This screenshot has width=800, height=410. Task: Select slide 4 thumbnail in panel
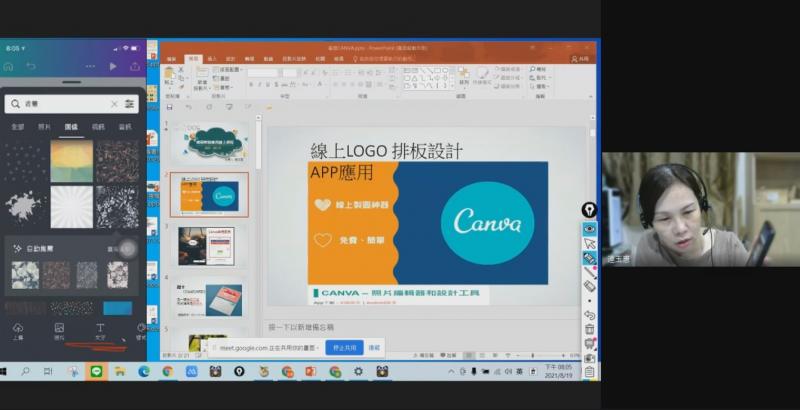click(210, 298)
